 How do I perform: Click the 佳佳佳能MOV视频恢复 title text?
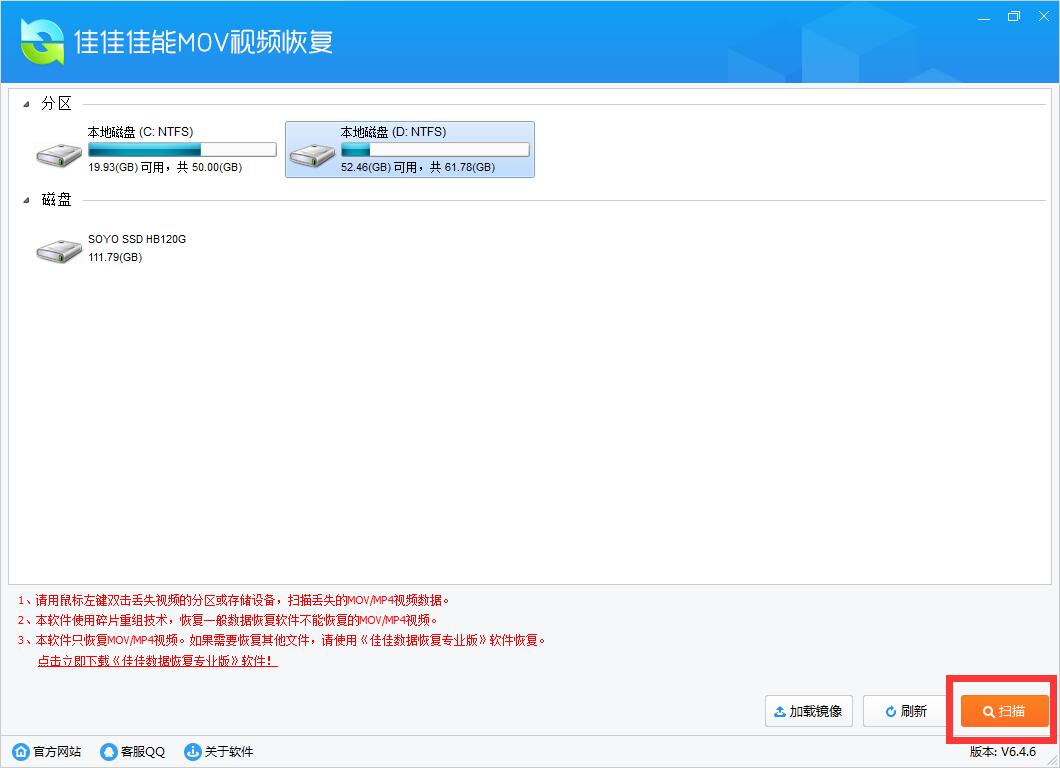point(203,42)
